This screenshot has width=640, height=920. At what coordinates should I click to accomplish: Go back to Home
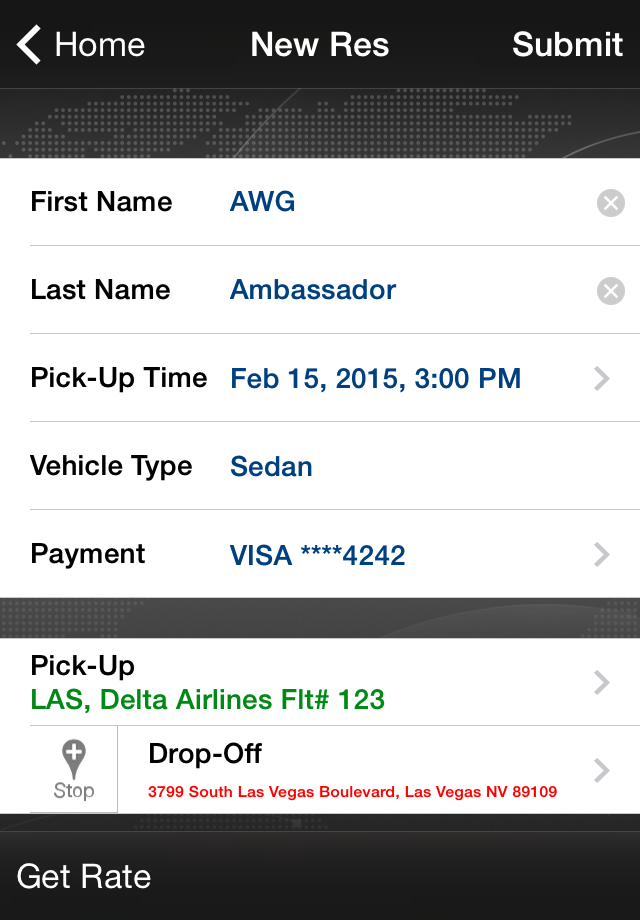[x=100, y=45]
